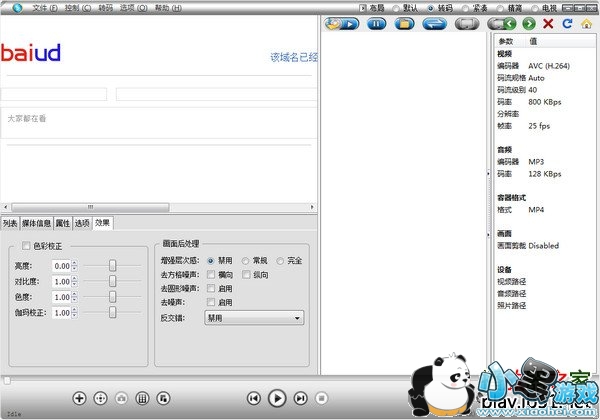Enable 纵向 checkbox for 去方格噪声

[246, 274]
